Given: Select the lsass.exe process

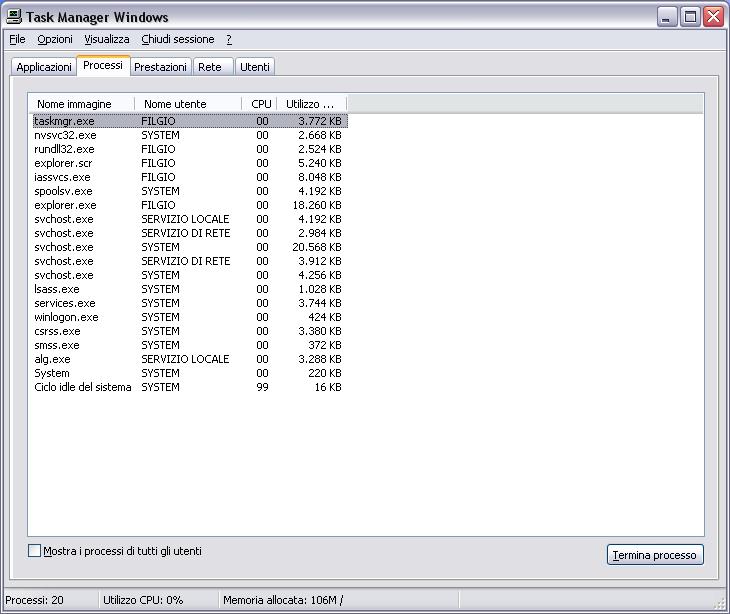Looking at the screenshot, I should coord(190,289).
